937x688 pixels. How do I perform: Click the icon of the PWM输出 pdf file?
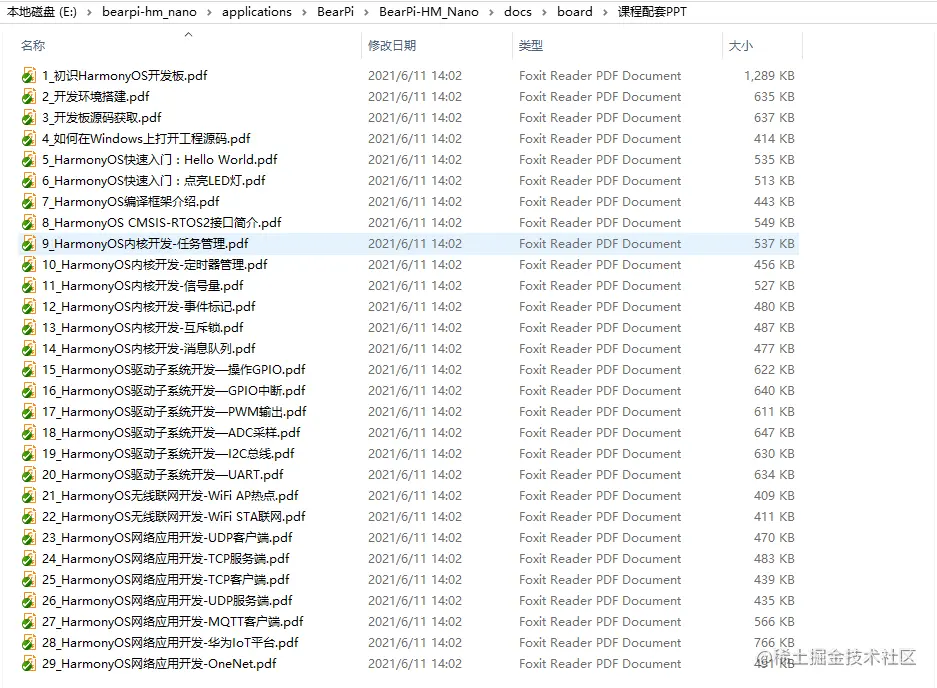tap(29, 411)
